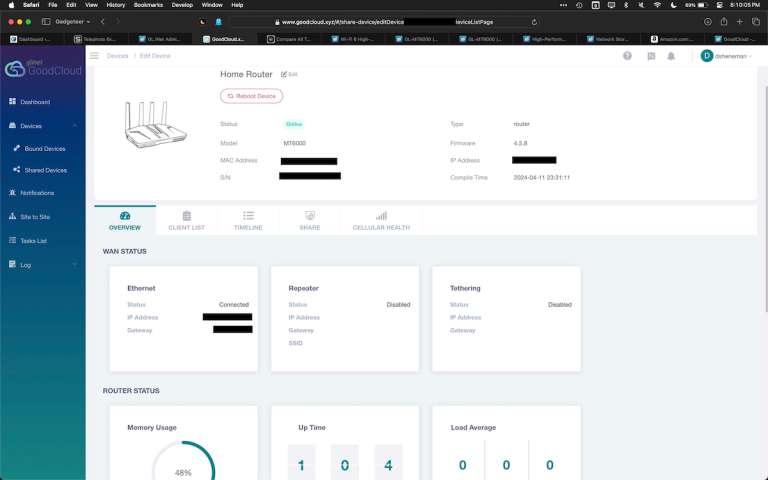This screenshot has height=480, width=768.
Task: Open the Bookmarks menu in the menu bar
Action: pyautogui.click(x=146, y=5)
